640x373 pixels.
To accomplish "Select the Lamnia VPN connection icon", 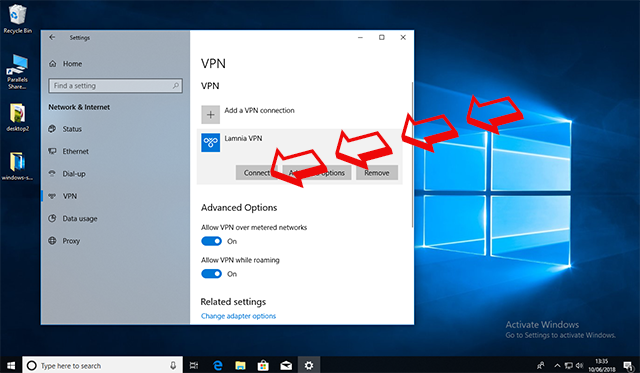I will (x=210, y=142).
